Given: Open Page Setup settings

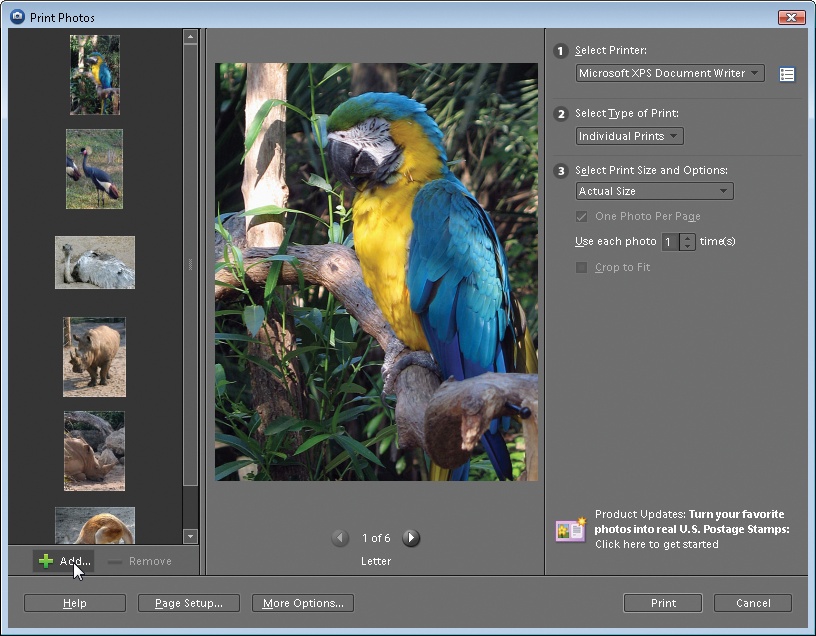Looking at the screenshot, I should [188, 603].
